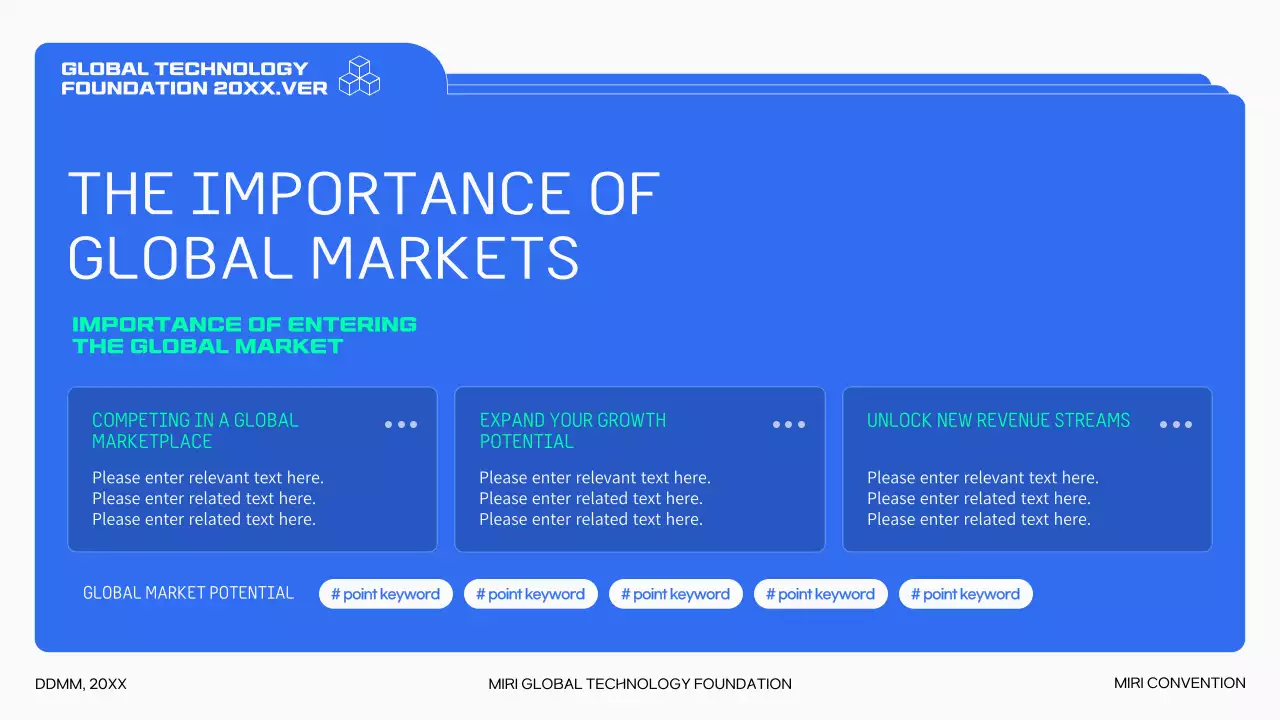Select the first # point keyword tag

386,594
